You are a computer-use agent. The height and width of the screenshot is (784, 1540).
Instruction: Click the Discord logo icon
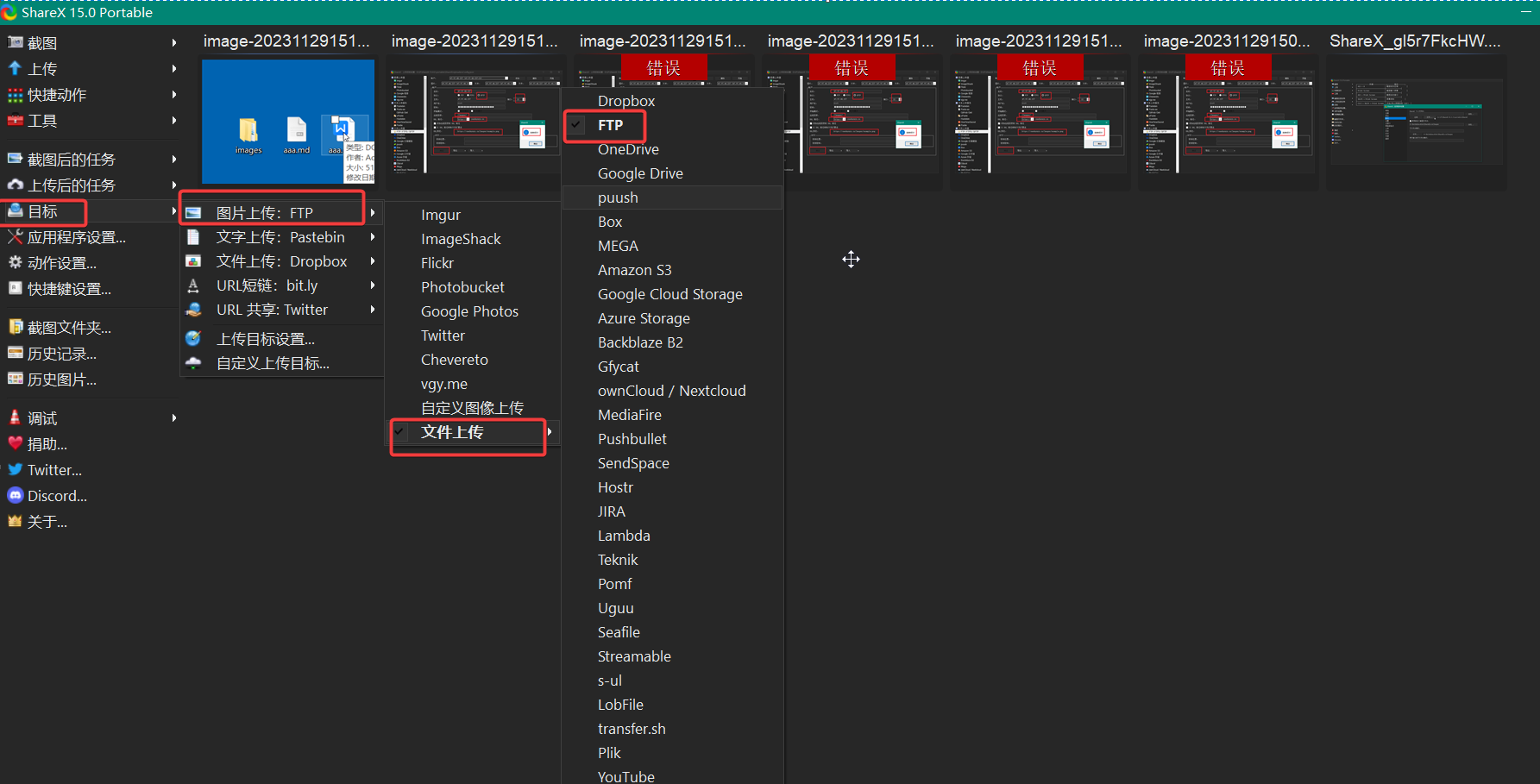[x=15, y=495]
